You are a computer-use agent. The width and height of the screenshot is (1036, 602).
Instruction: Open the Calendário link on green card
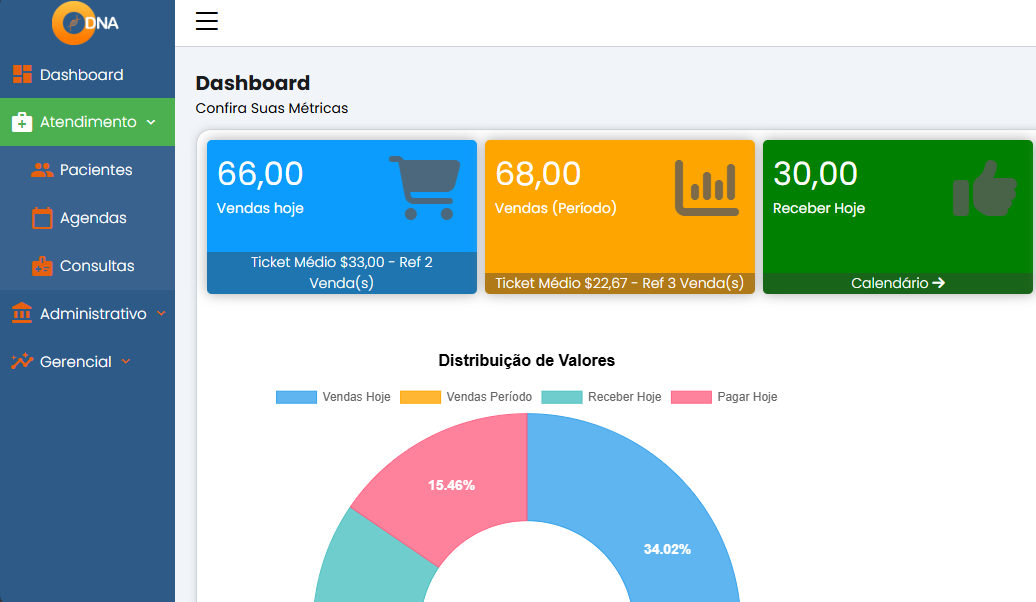coord(897,283)
